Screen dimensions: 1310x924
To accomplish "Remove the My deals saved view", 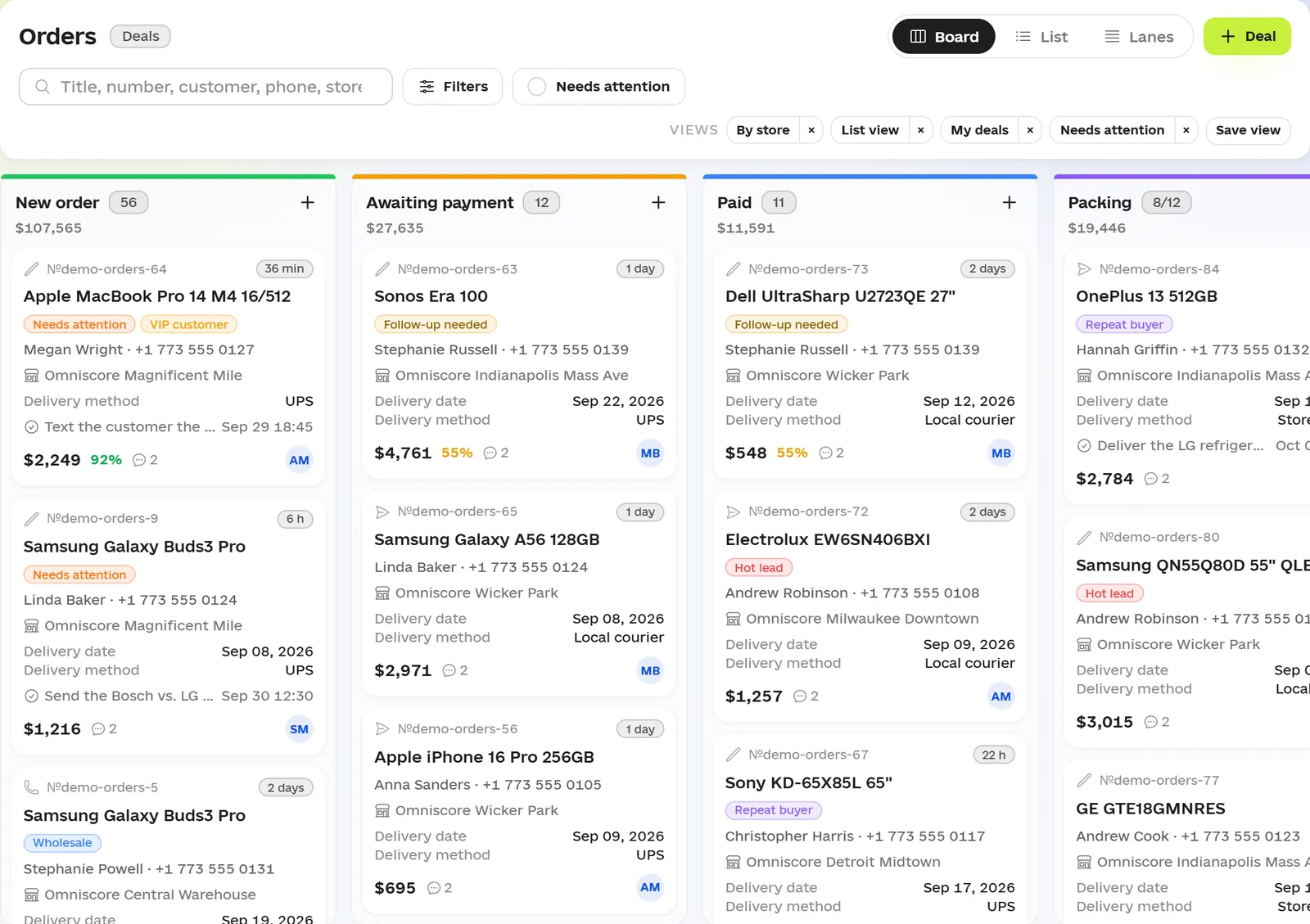I will click(1030, 130).
